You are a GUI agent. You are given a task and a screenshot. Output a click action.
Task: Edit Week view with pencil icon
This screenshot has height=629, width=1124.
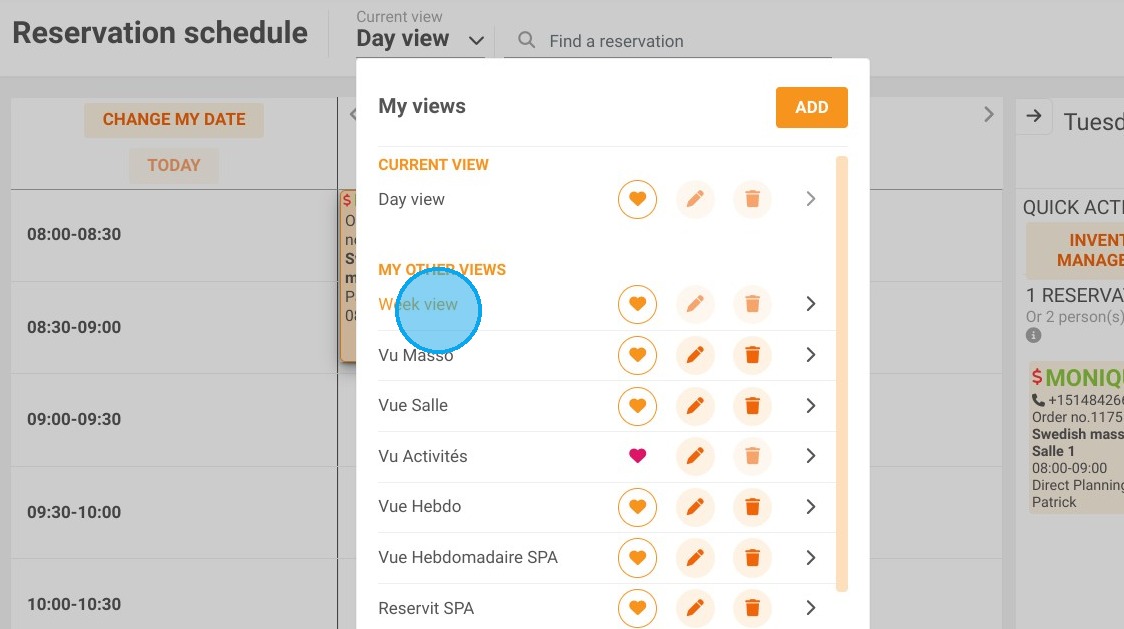(x=695, y=304)
